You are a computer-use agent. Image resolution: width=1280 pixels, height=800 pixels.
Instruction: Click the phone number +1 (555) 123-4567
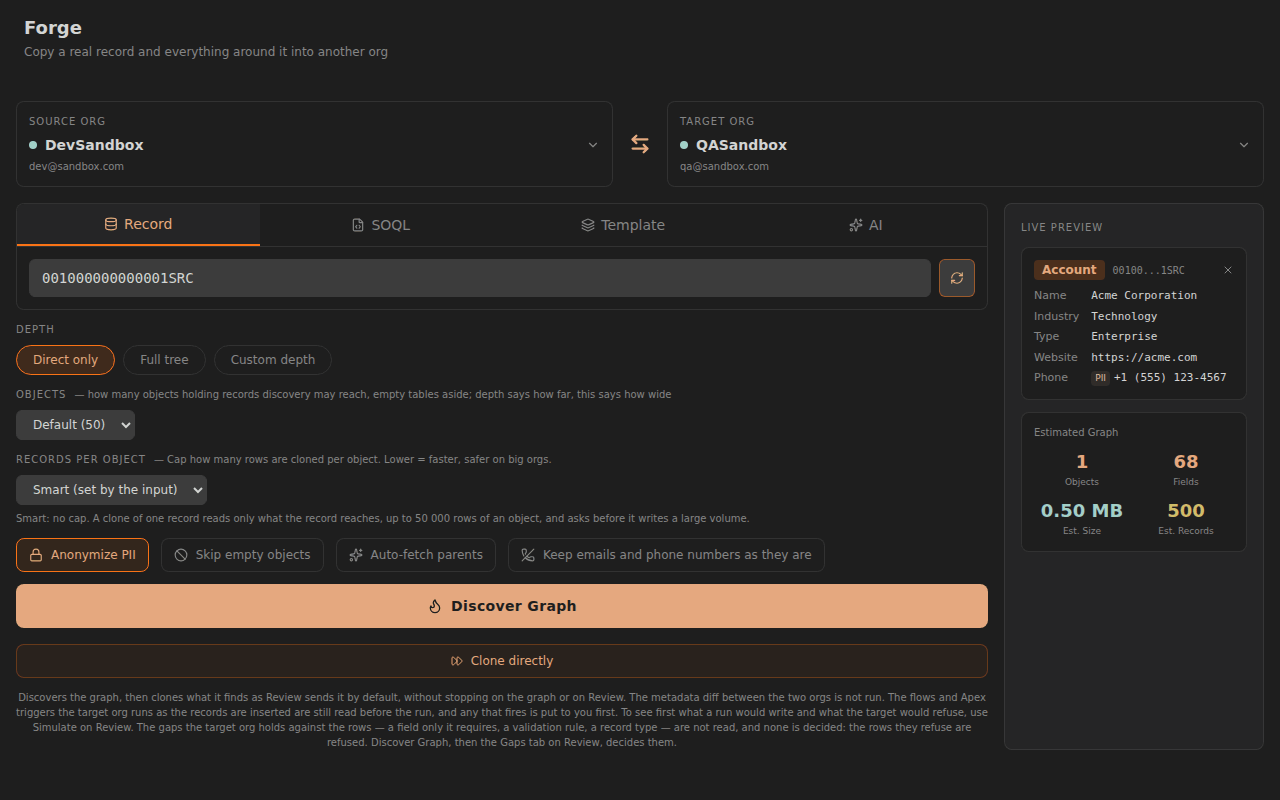point(1170,378)
